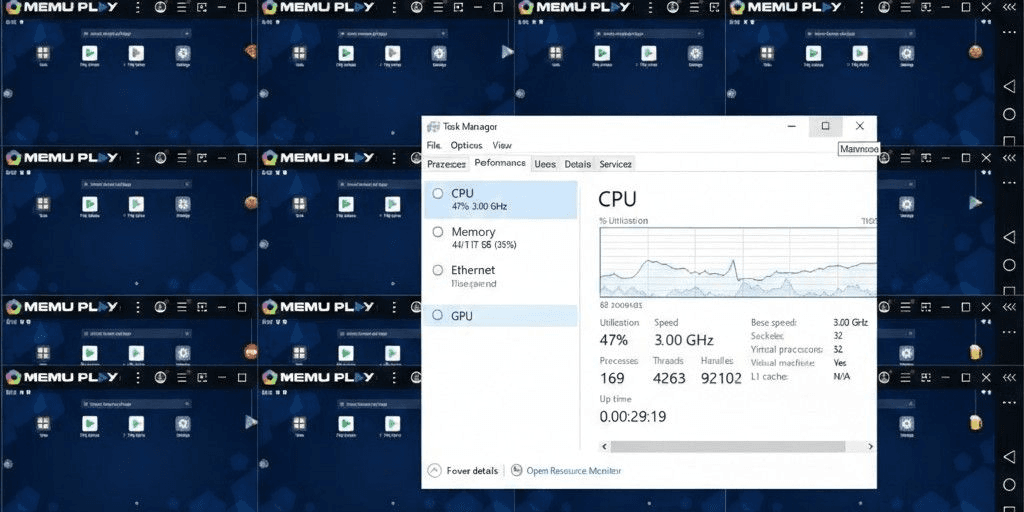Image resolution: width=1024 pixels, height=512 pixels.
Task: Switch to Details tab in Task Manager
Action: 577,164
